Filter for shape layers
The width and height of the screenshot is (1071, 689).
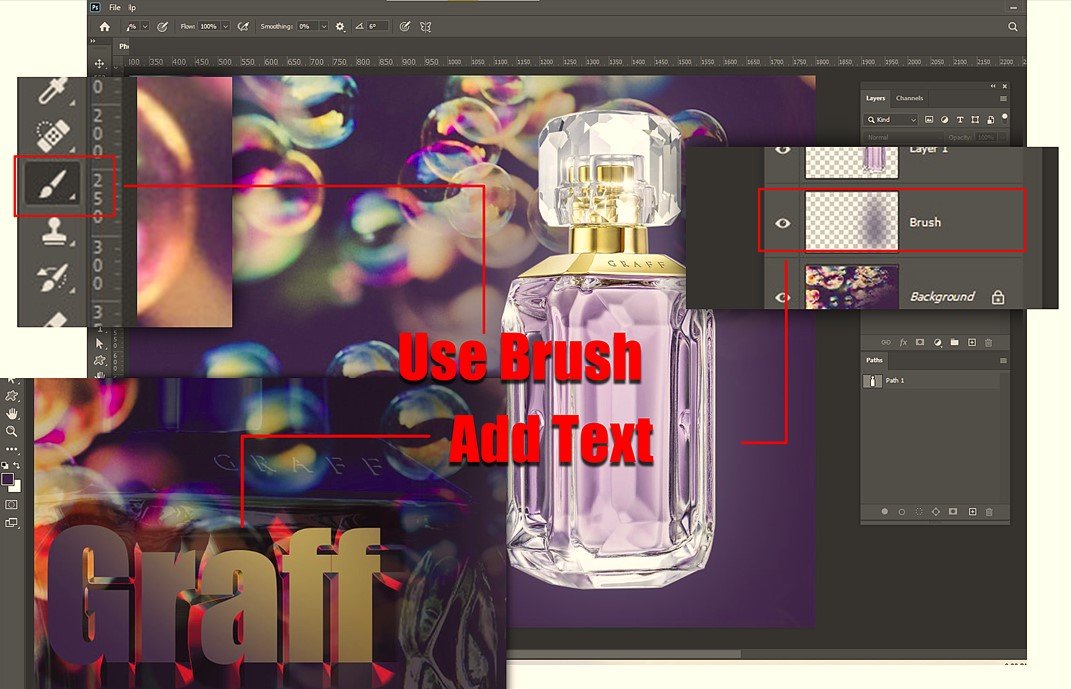pos(975,119)
